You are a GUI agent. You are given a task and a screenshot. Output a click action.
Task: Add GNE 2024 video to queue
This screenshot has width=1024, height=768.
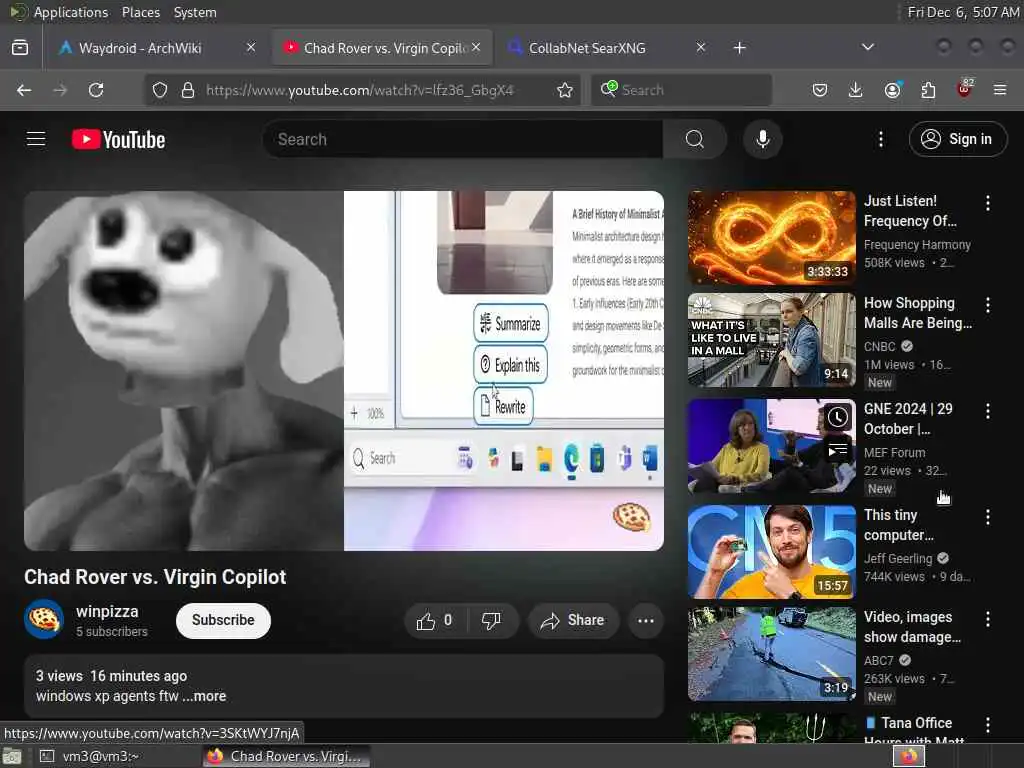coord(838,450)
